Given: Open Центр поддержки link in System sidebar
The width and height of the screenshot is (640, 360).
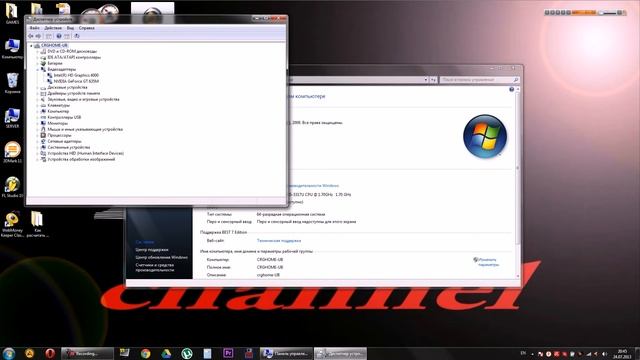Looking at the screenshot, I should 152,250.
